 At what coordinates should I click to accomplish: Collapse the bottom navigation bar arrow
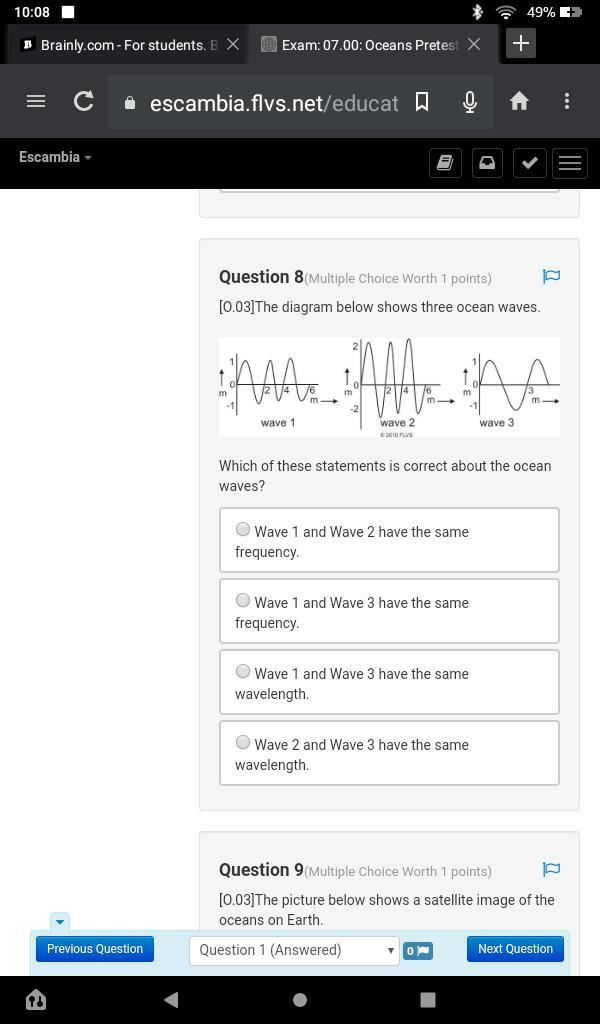pyautogui.click(x=59, y=921)
